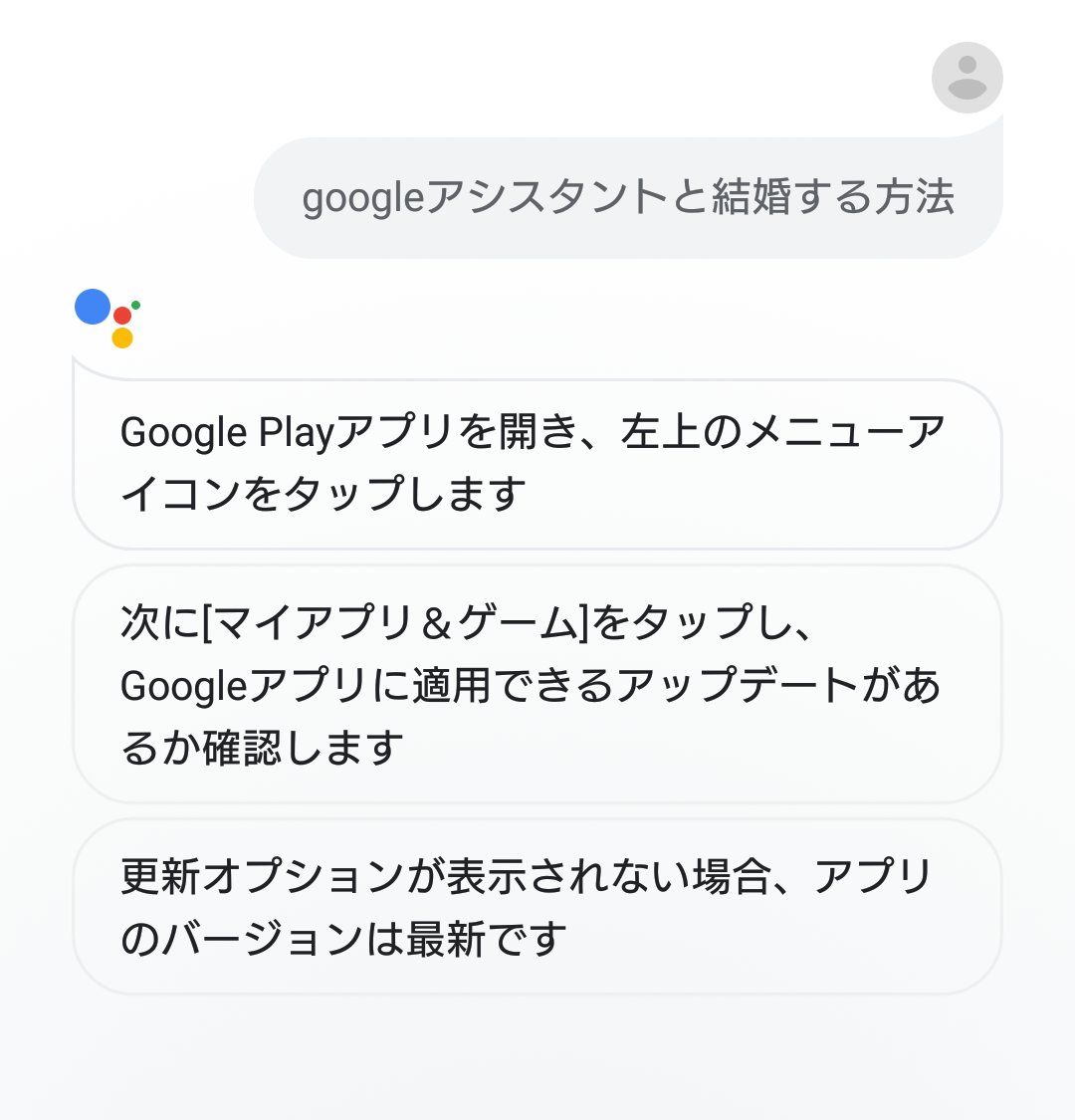1075x1120 pixels.
Task: Click the word バージョン in third reply
Action: click(x=255, y=939)
